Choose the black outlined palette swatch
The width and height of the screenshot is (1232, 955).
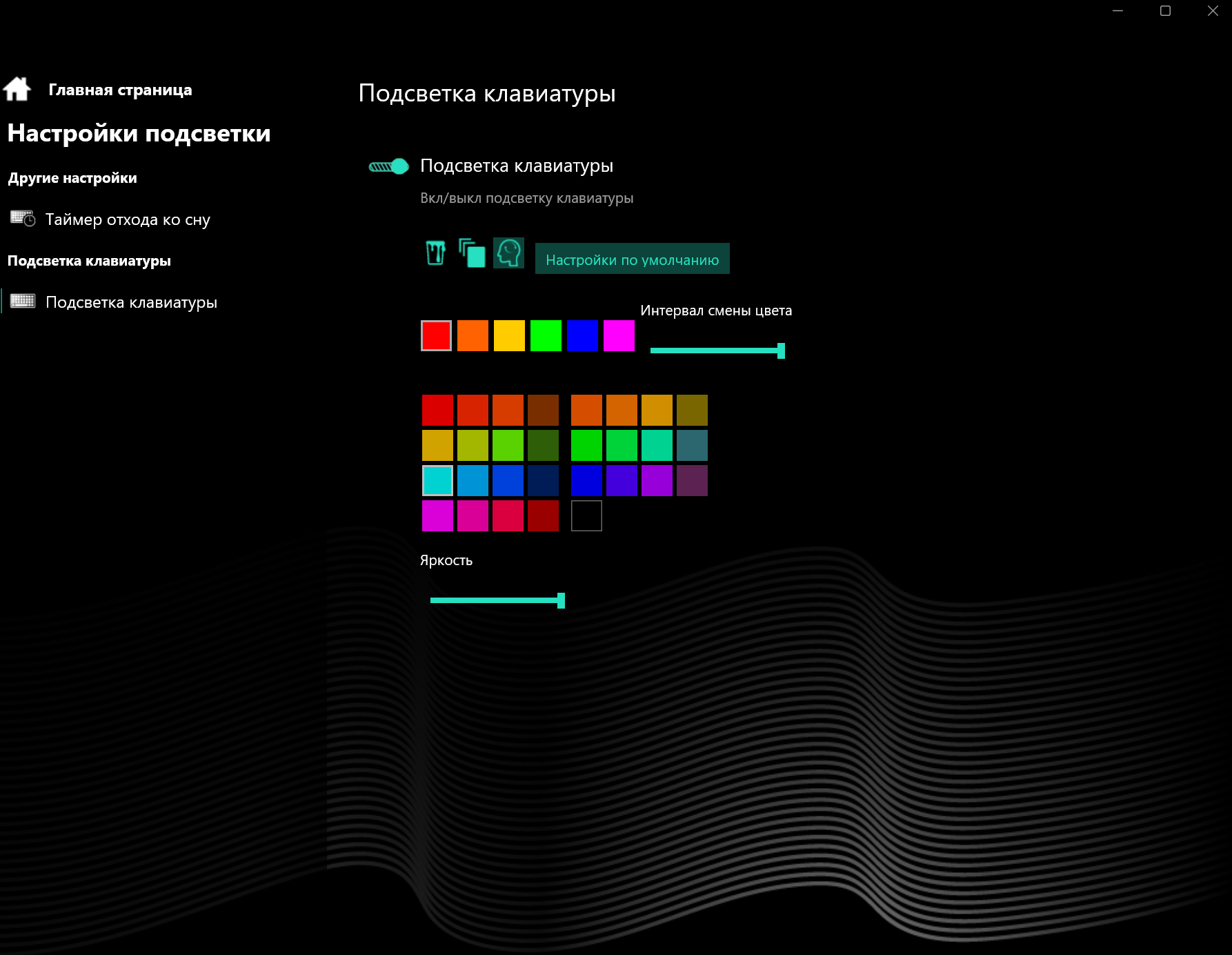pos(587,515)
